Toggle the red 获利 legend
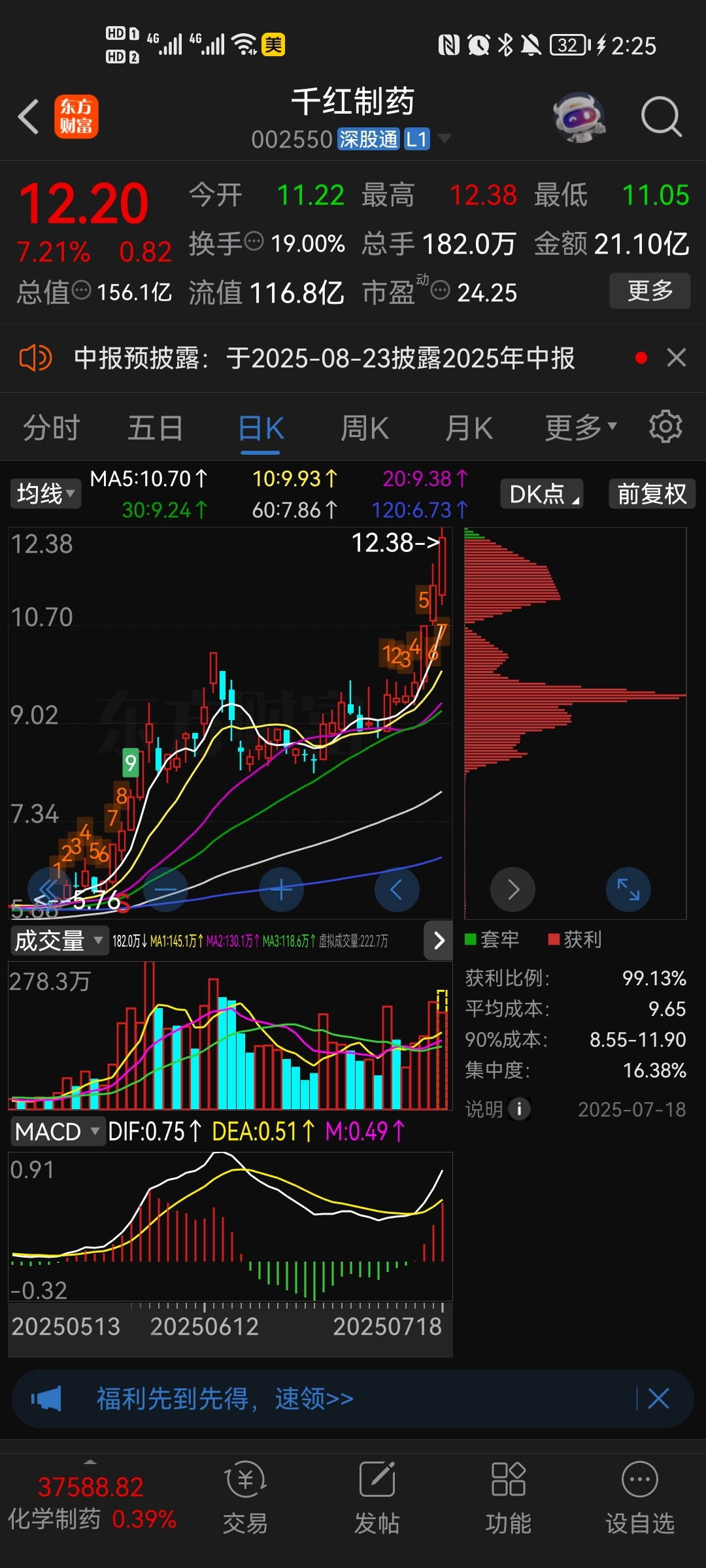 [575, 939]
